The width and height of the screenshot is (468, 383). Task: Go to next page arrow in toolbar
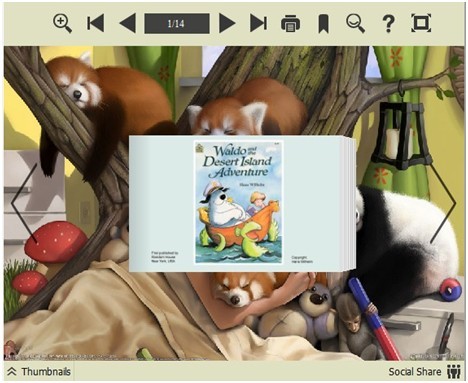[227, 23]
